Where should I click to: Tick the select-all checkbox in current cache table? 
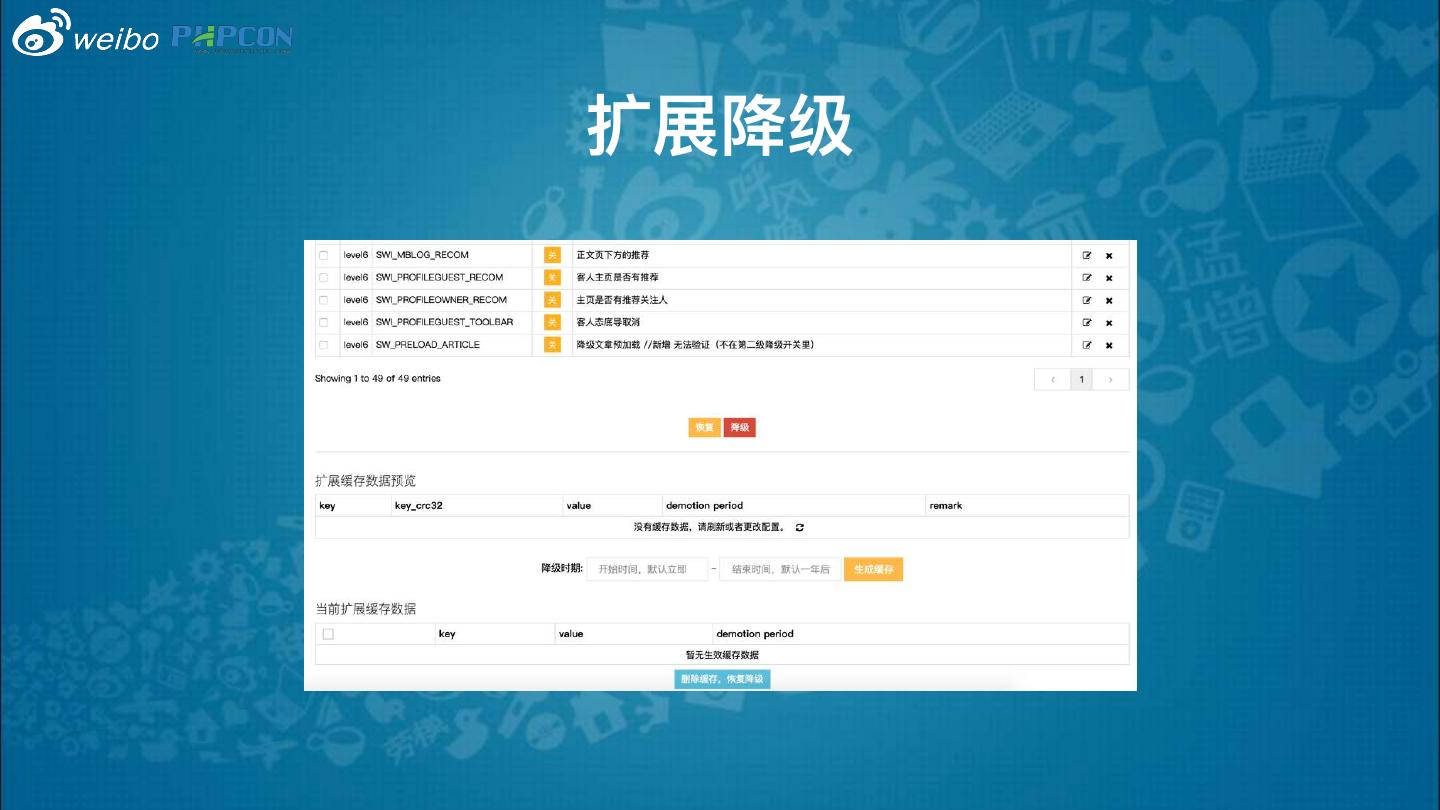coord(328,634)
